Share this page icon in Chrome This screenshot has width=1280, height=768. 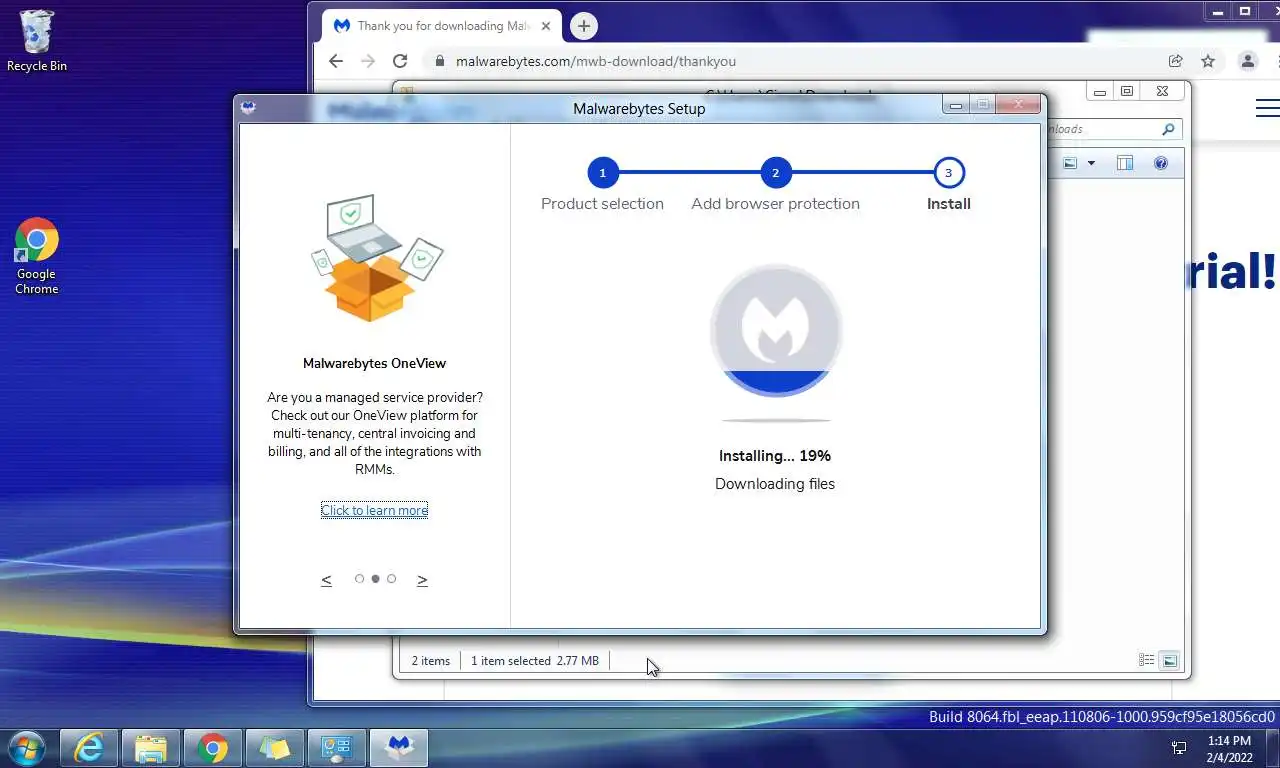click(x=1176, y=61)
